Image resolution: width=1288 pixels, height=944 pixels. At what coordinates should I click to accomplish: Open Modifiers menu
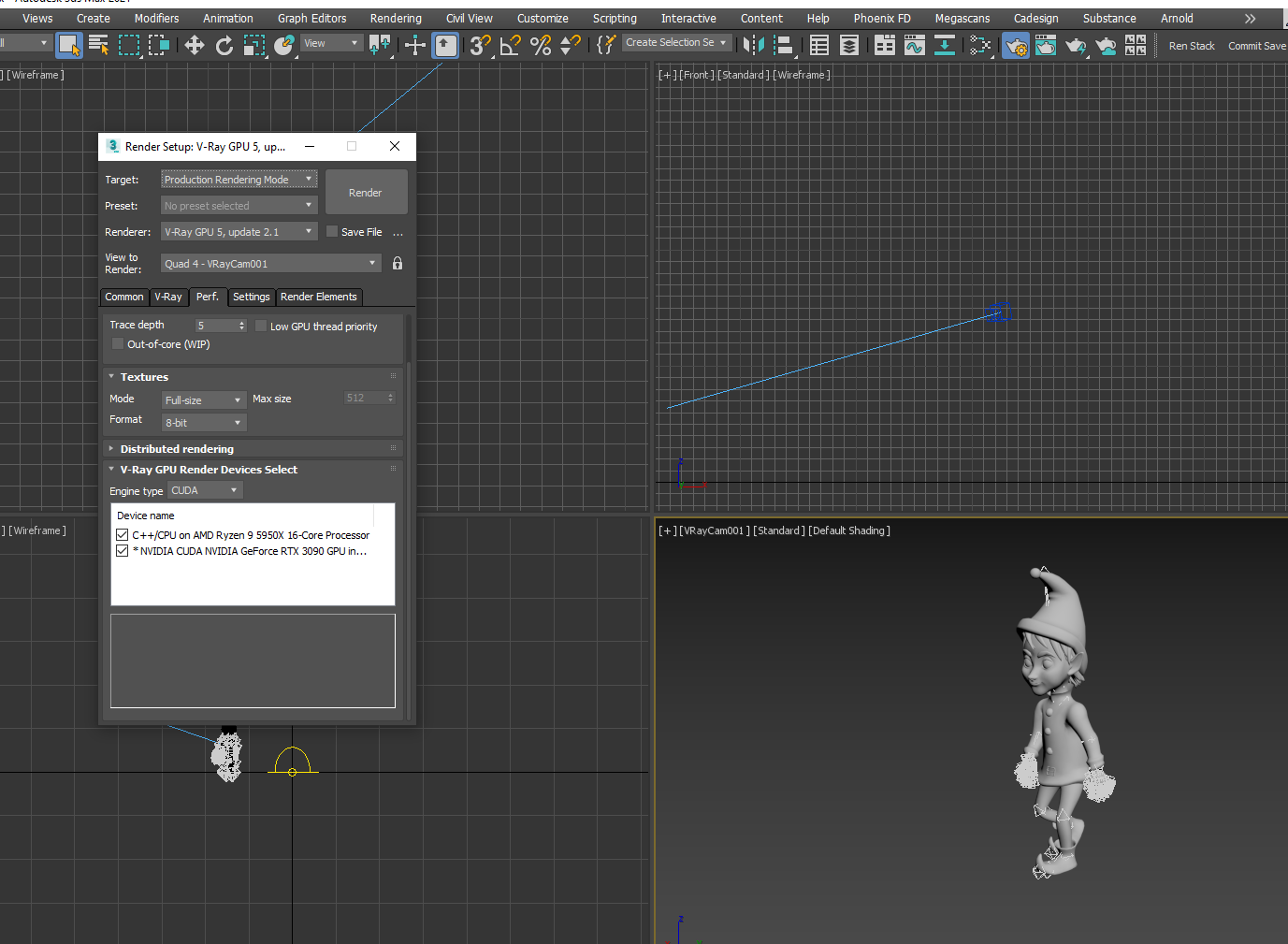pos(157,18)
